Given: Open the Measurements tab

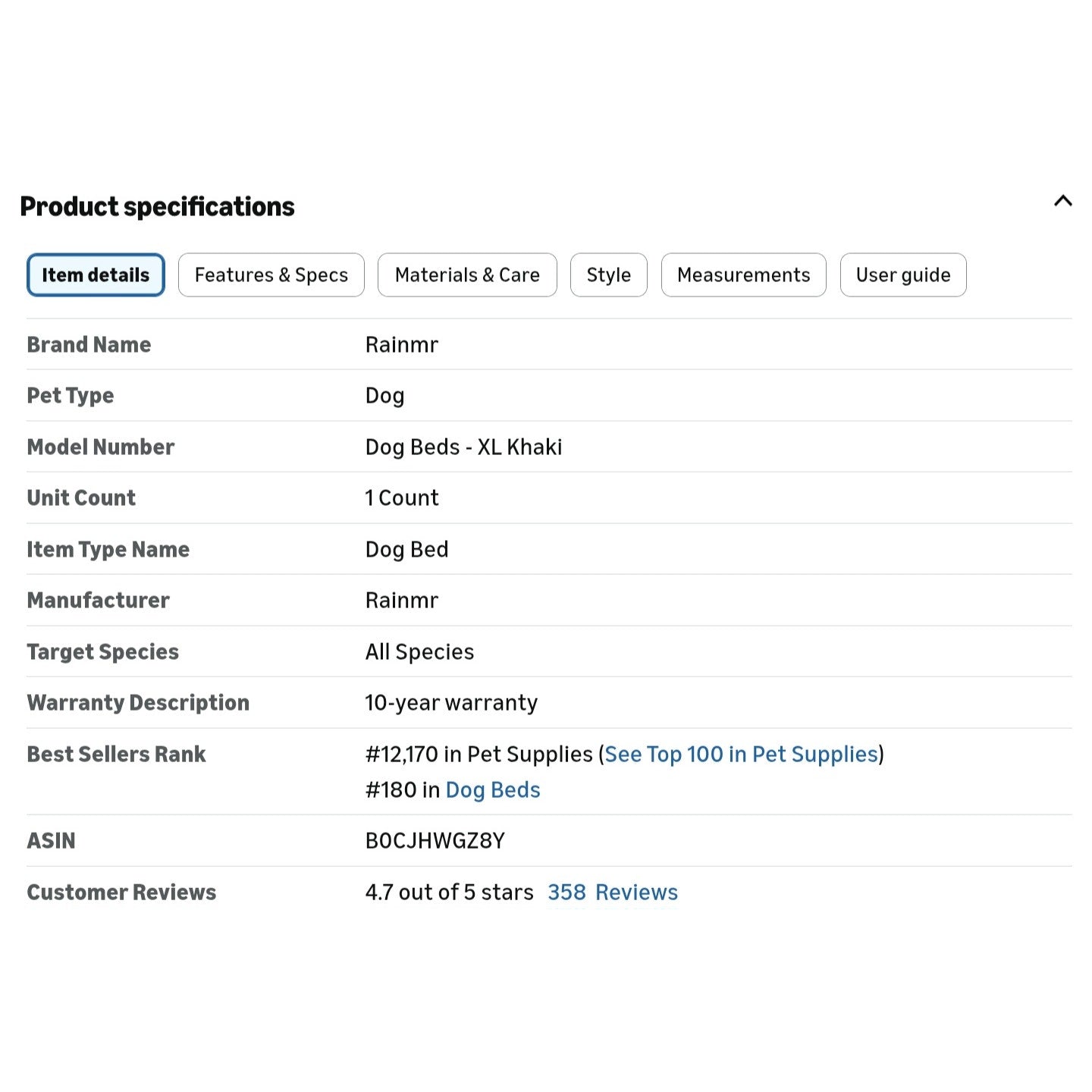Looking at the screenshot, I should click(x=744, y=275).
